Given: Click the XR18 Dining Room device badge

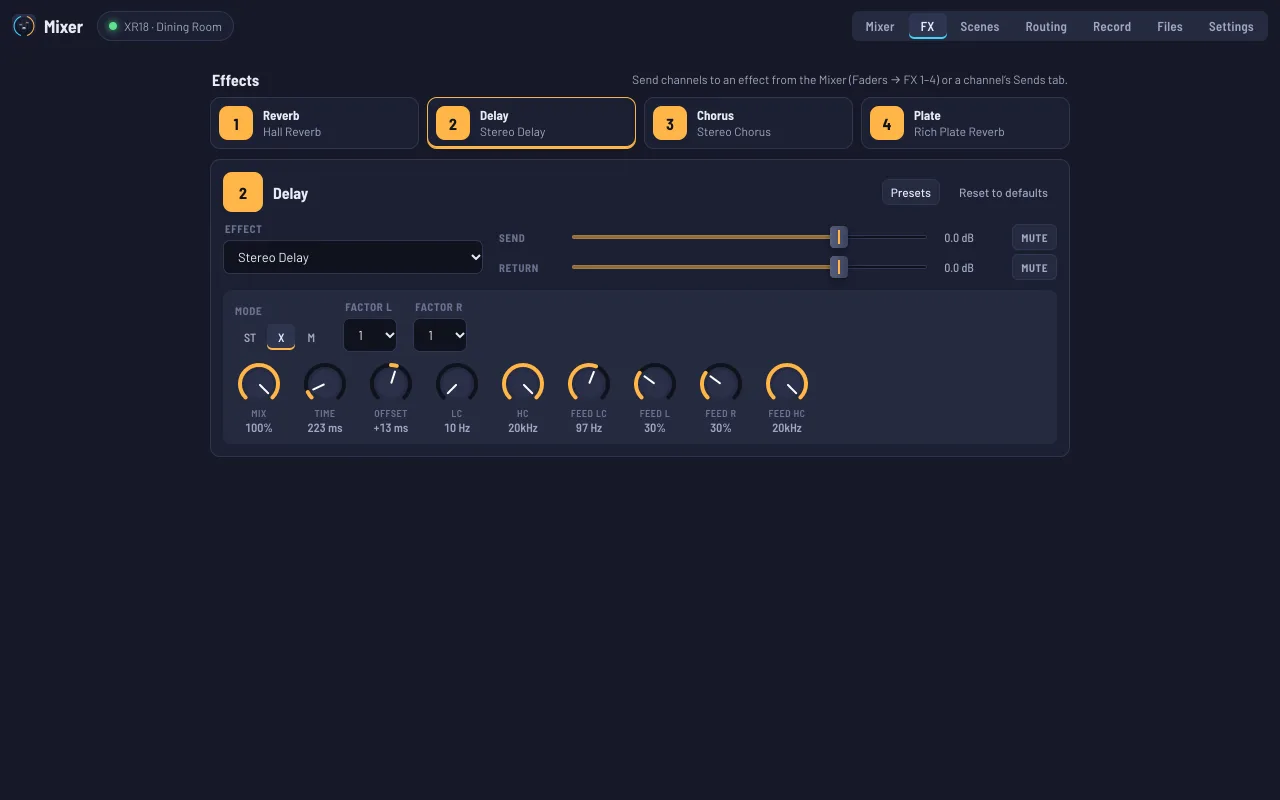Looking at the screenshot, I should 166,26.
